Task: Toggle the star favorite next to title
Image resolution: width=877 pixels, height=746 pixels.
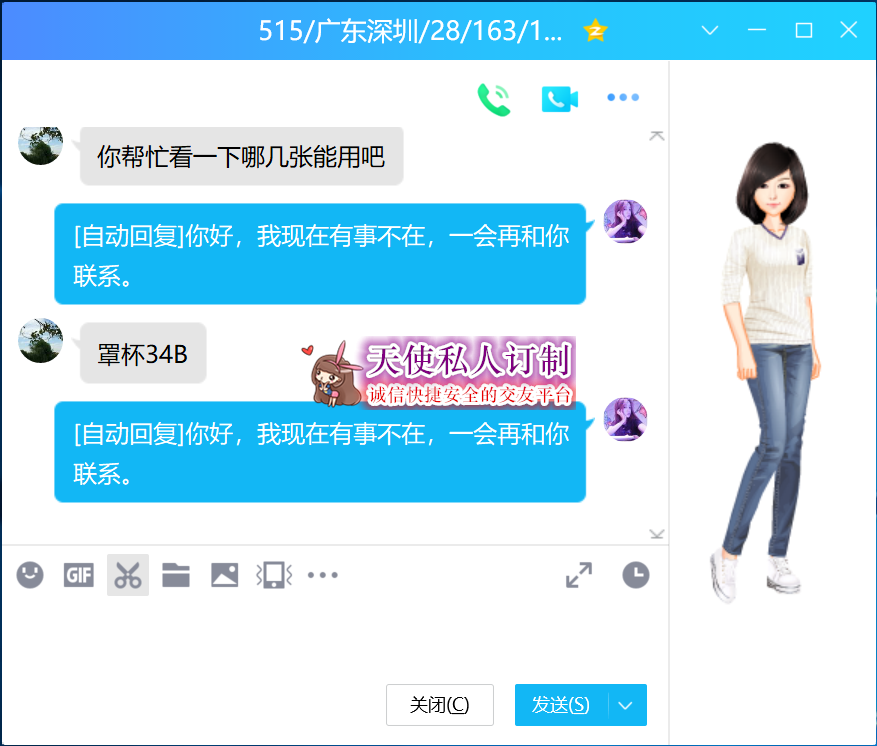Action: 596,30
